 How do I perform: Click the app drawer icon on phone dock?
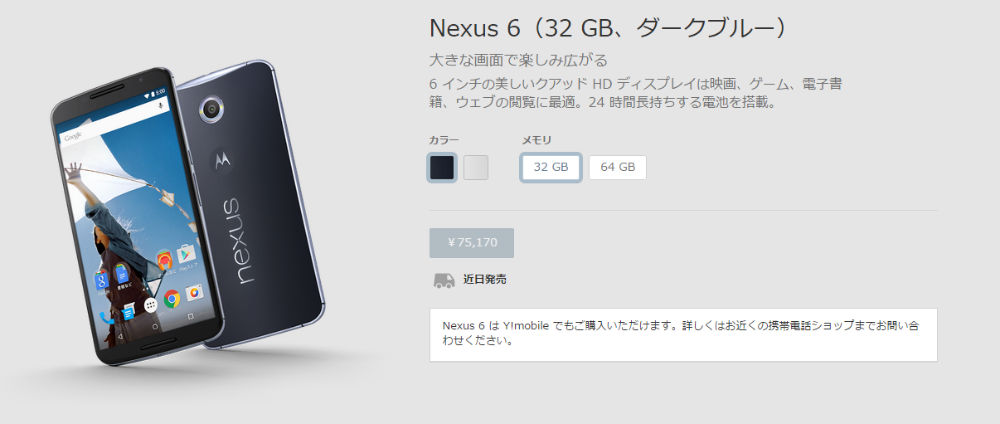151,305
